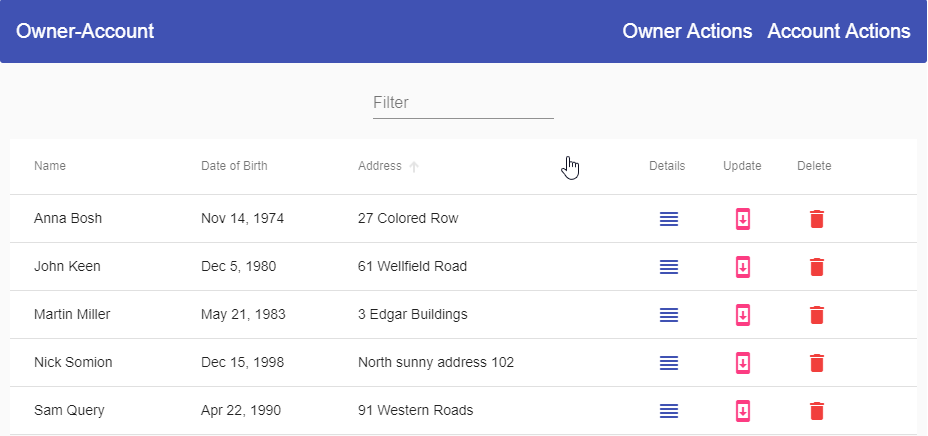Click the Owner-Account title link
This screenshot has height=436, width=928.
[x=85, y=31]
